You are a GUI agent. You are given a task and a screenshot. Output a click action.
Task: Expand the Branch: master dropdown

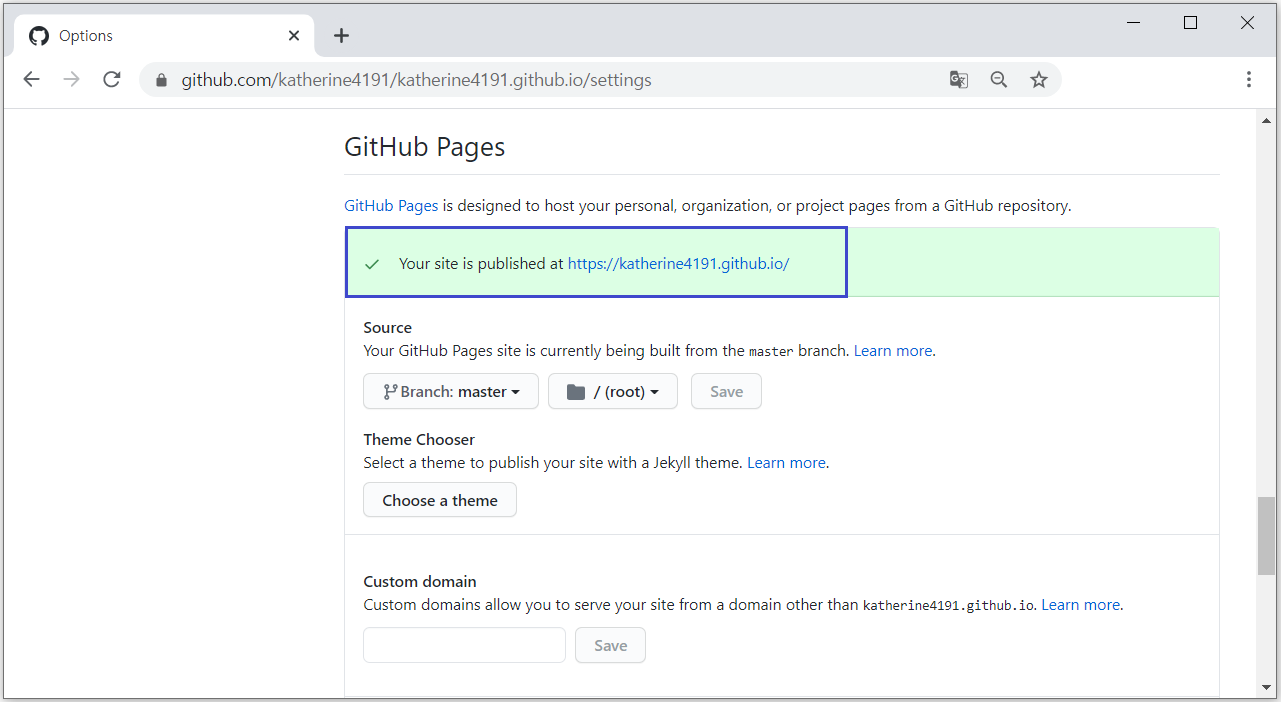451,392
